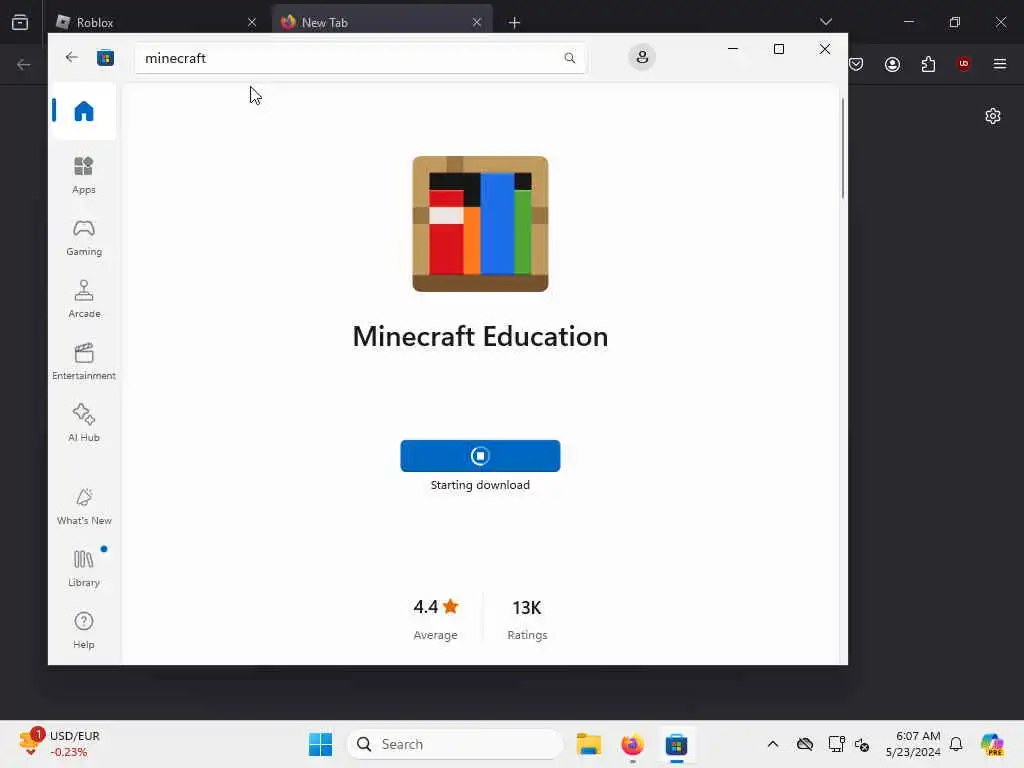The height and width of the screenshot is (768, 1024).
Task: Open a new browser tab with plus
Action: (x=515, y=23)
